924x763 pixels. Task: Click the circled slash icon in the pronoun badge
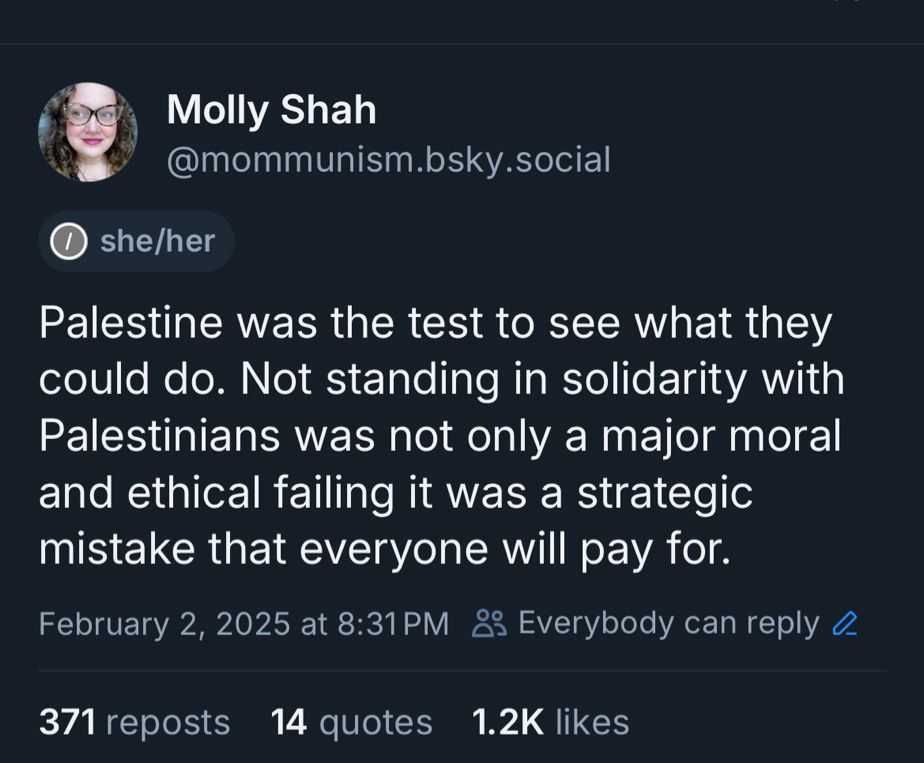(66, 240)
